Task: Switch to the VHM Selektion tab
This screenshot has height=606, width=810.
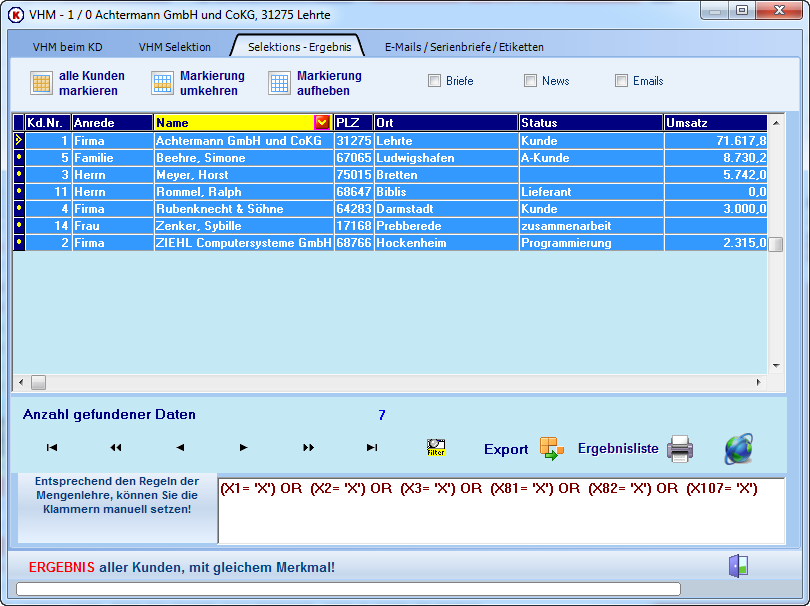Action: [x=175, y=47]
